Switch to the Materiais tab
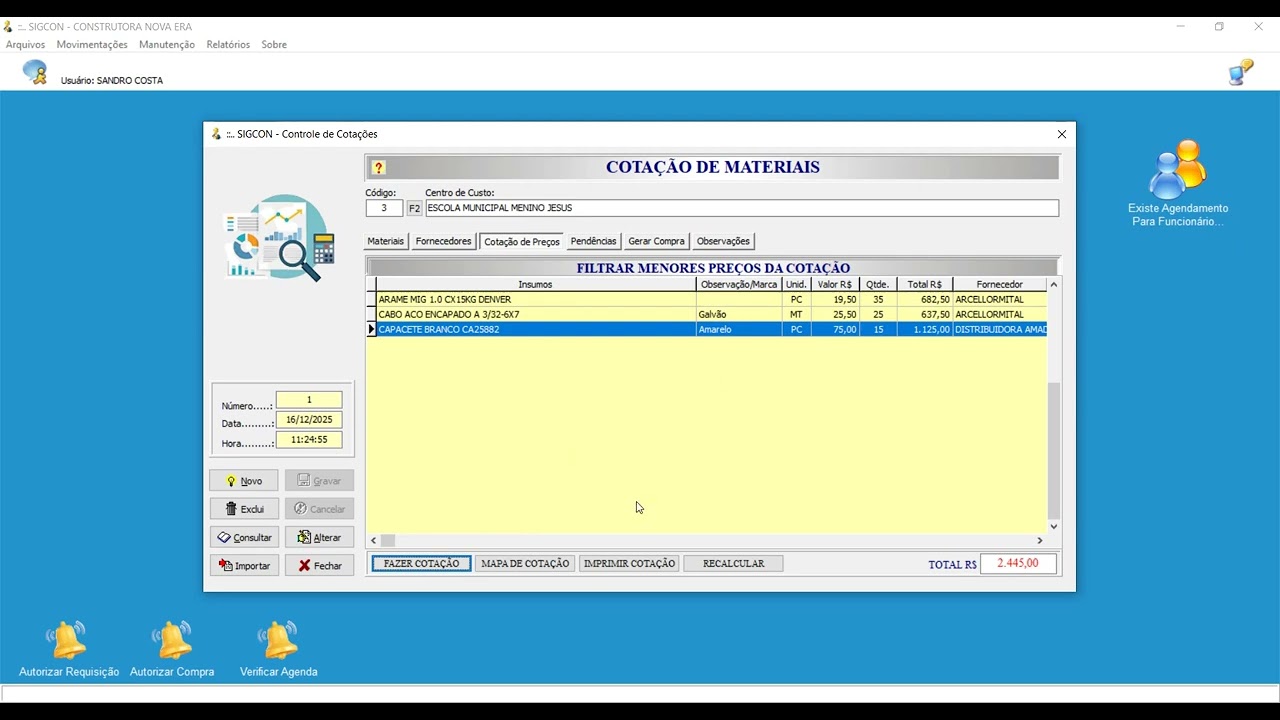1280x720 pixels. (x=386, y=241)
